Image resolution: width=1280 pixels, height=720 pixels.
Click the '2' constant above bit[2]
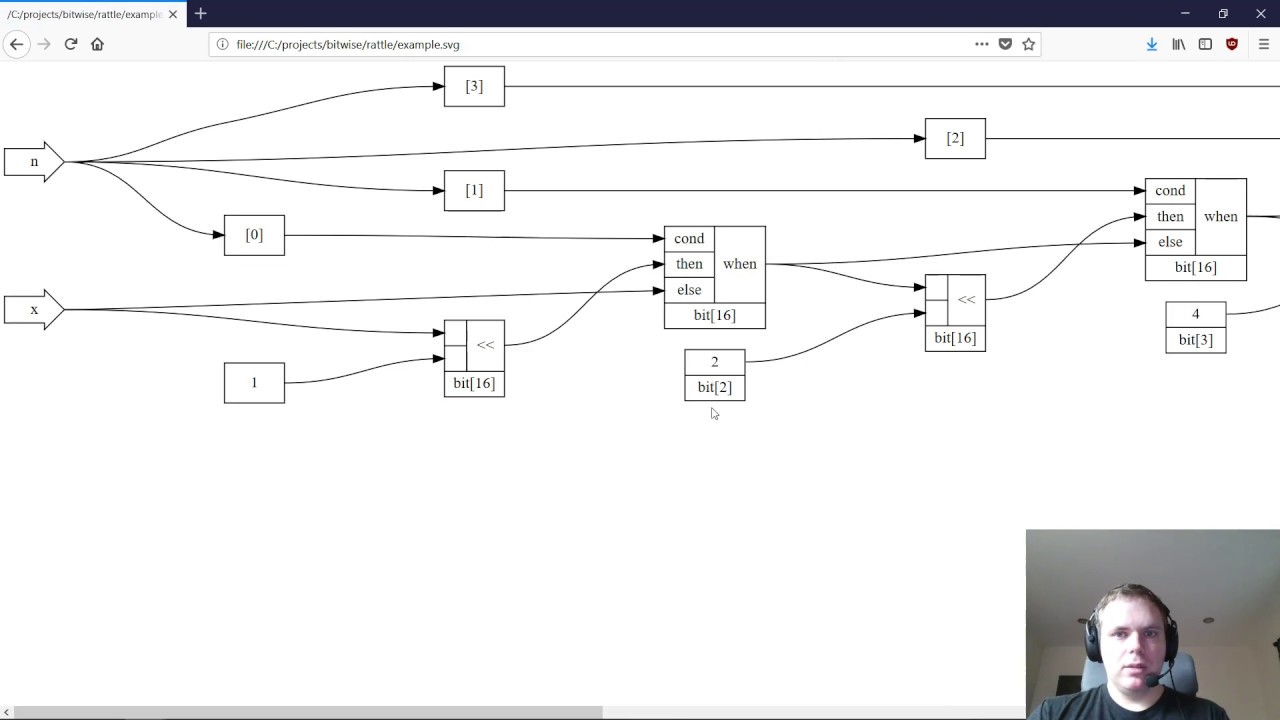point(715,362)
